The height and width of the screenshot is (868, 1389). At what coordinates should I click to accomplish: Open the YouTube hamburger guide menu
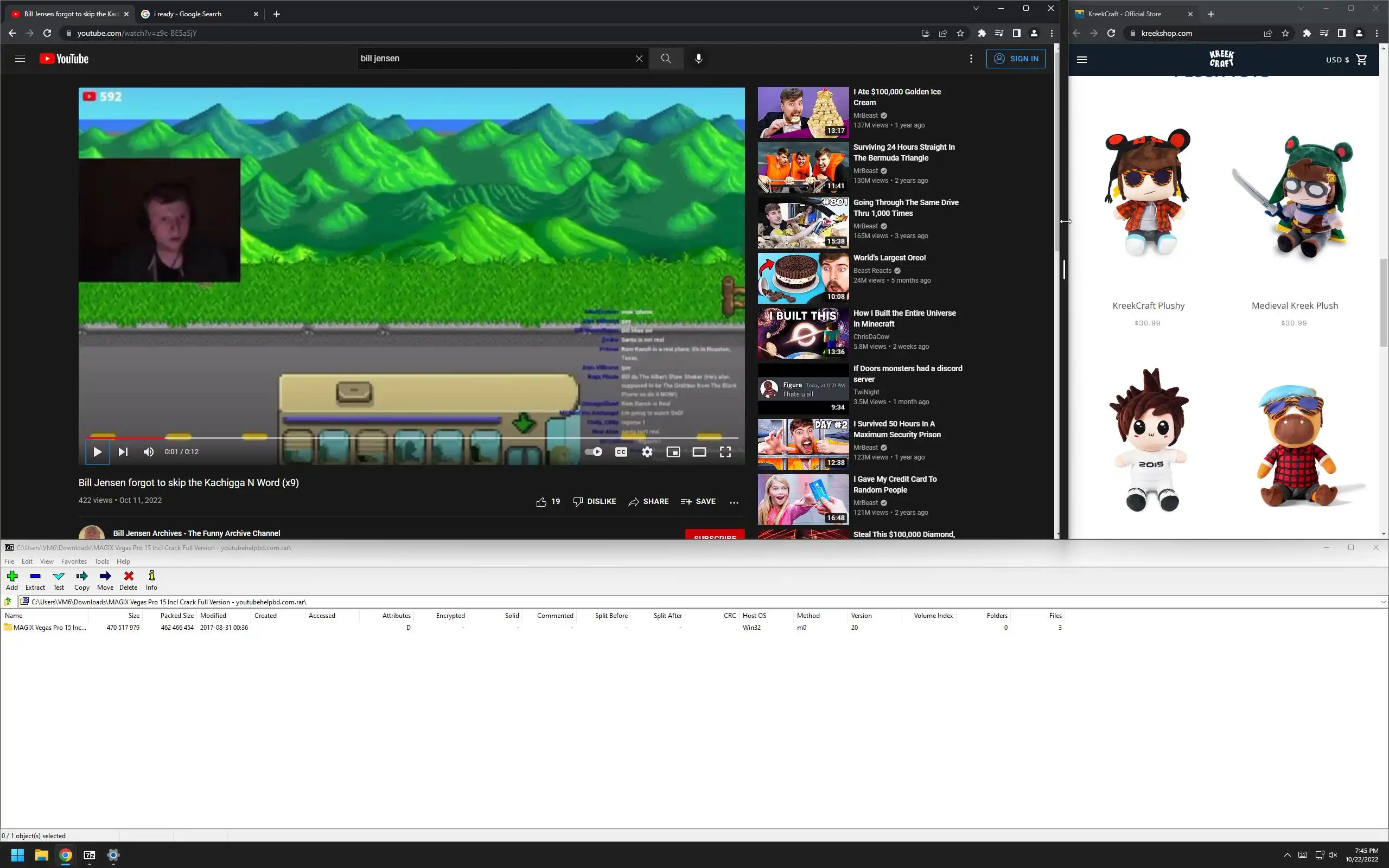[x=20, y=59]
